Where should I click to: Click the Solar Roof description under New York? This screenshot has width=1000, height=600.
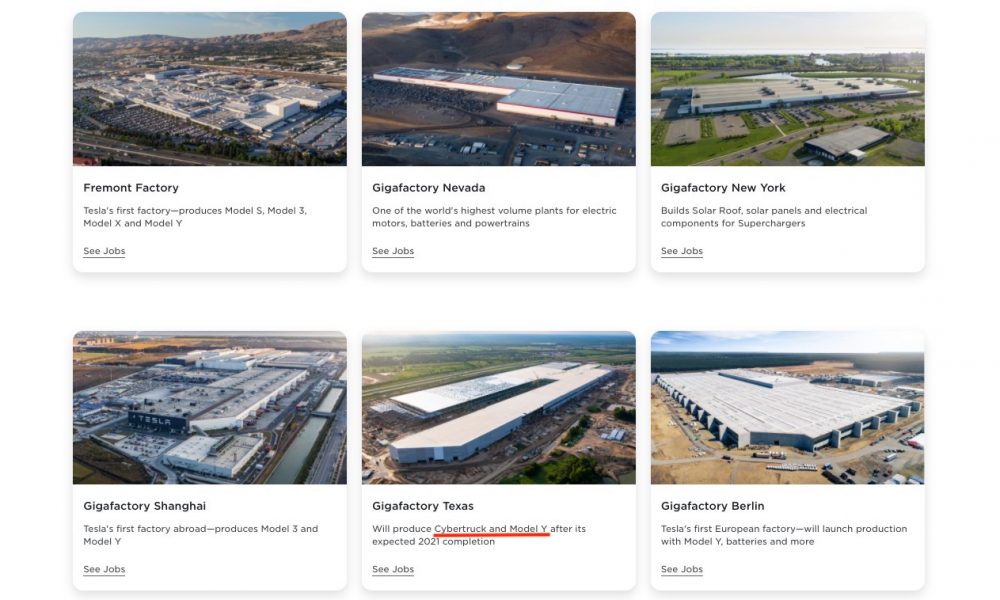[x=764, y=217]
